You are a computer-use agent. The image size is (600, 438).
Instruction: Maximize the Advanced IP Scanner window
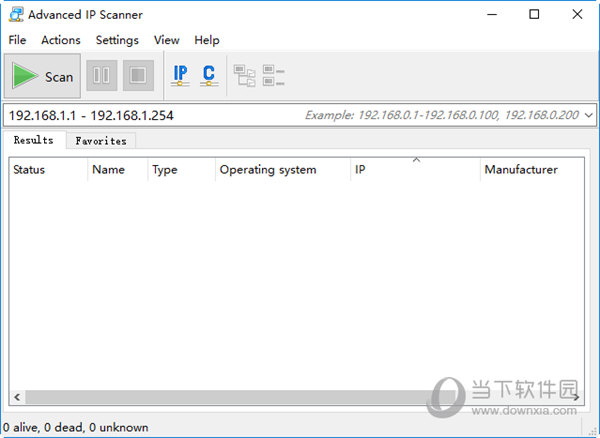[x=534, y=15]
